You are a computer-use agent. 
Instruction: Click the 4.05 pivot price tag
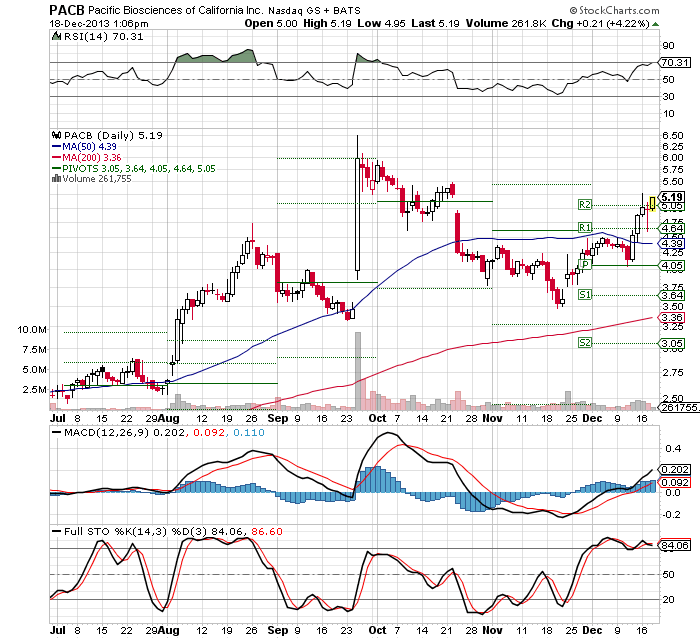[x=671, y=266]
